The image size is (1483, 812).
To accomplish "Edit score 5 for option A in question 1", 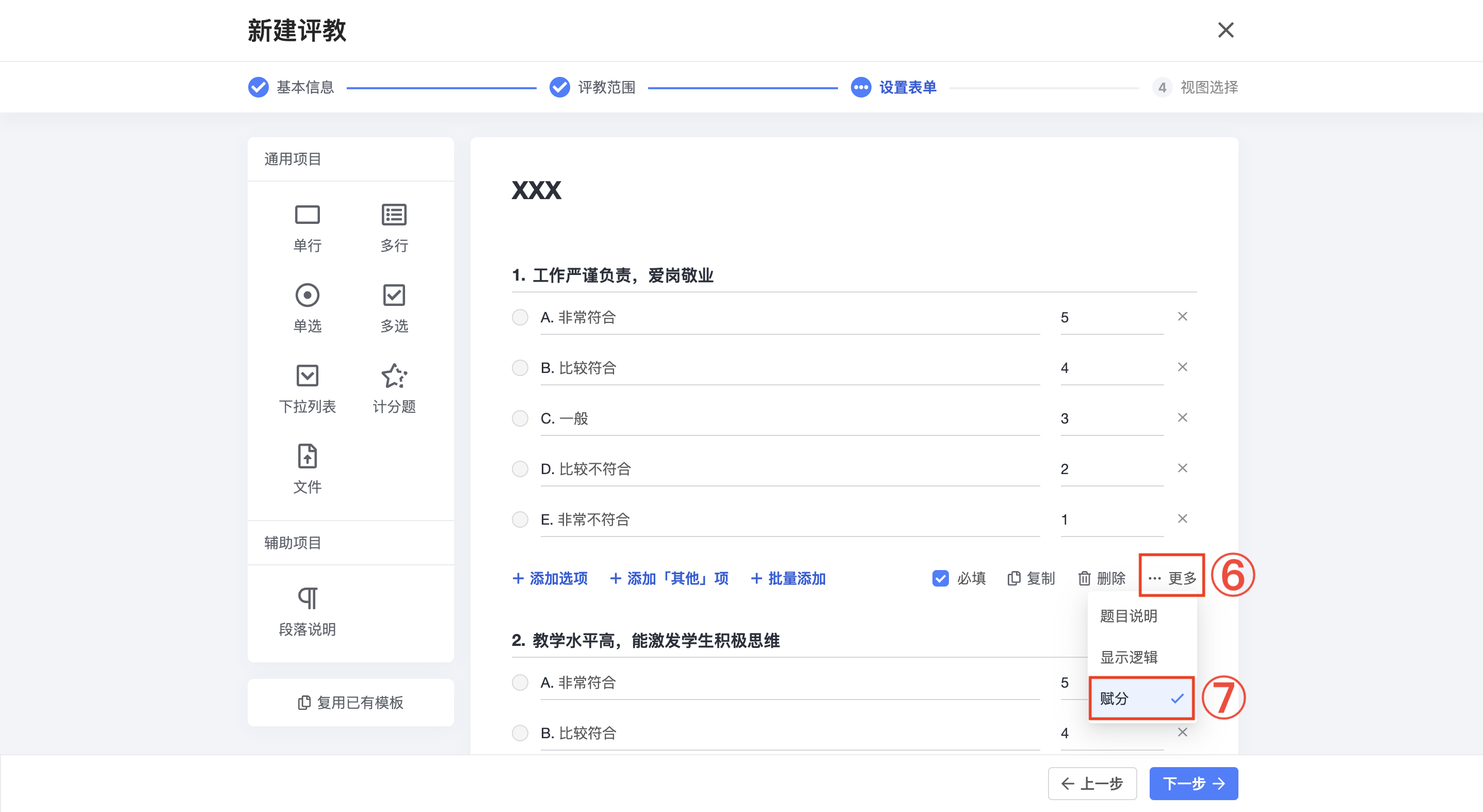I will tap(1111, 318).
